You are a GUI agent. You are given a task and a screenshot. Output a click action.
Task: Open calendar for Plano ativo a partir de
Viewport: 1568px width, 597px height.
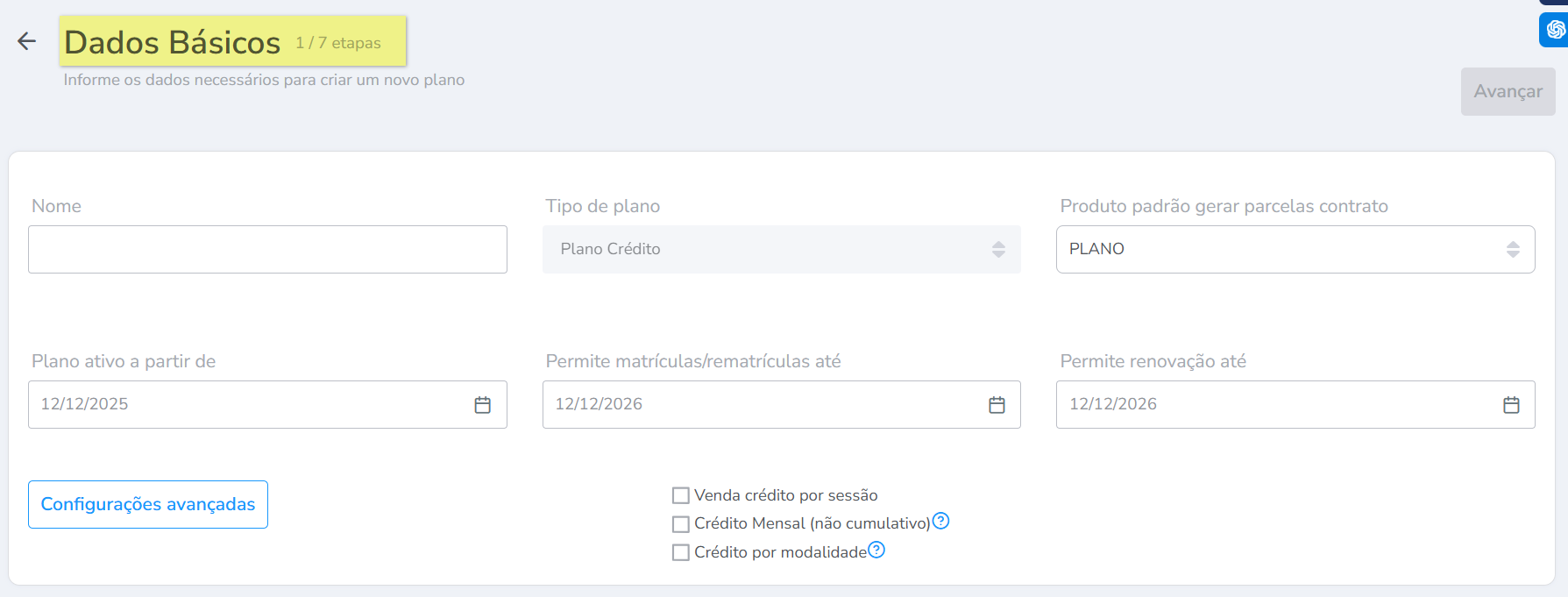coord(482,405)
